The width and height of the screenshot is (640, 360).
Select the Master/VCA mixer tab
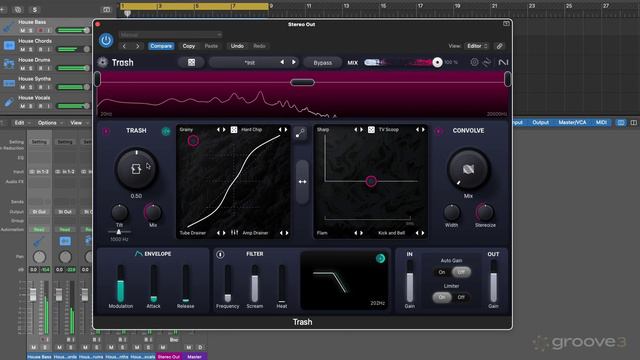tap(572, 122)
